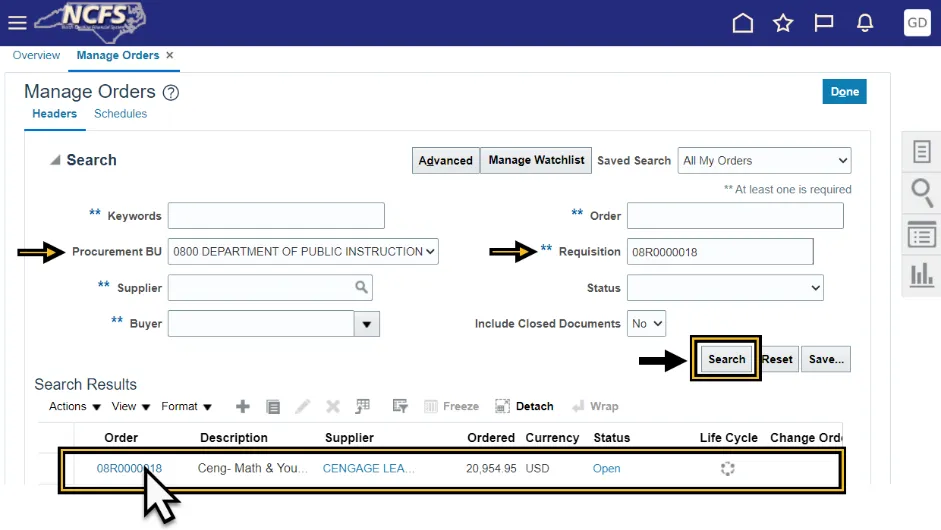
Task: Click the plus icon to create order
Action: coord(242,407)
